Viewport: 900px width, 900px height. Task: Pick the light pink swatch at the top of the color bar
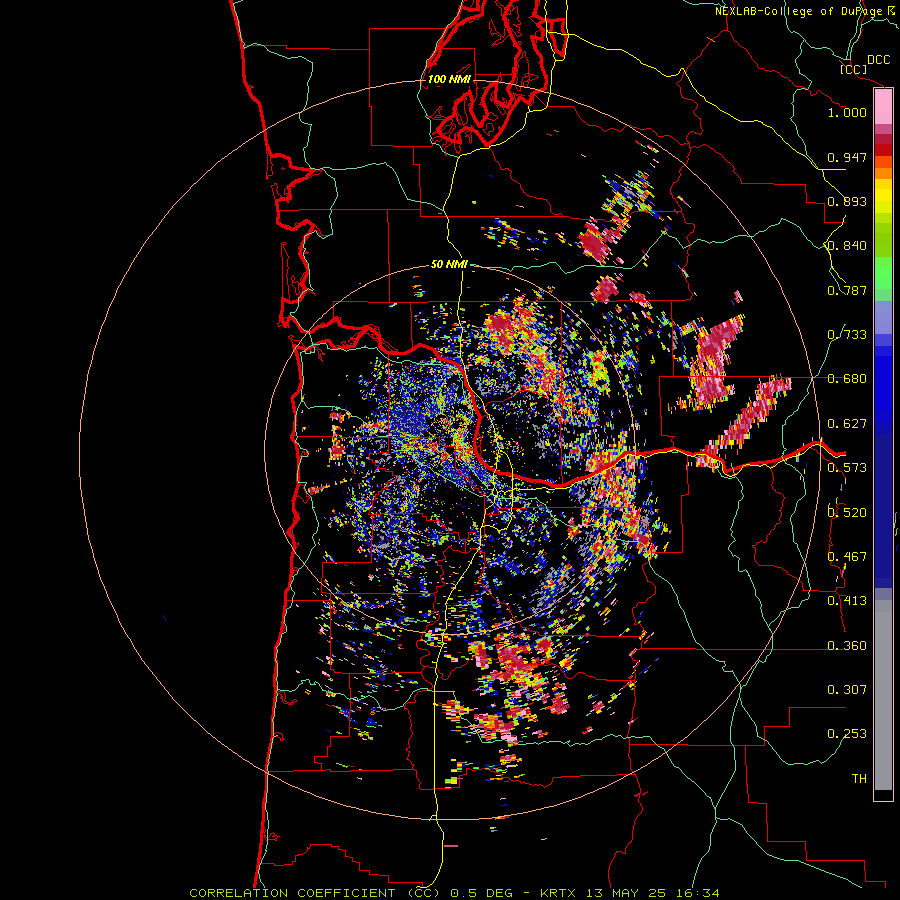click(x=883, y=107)
